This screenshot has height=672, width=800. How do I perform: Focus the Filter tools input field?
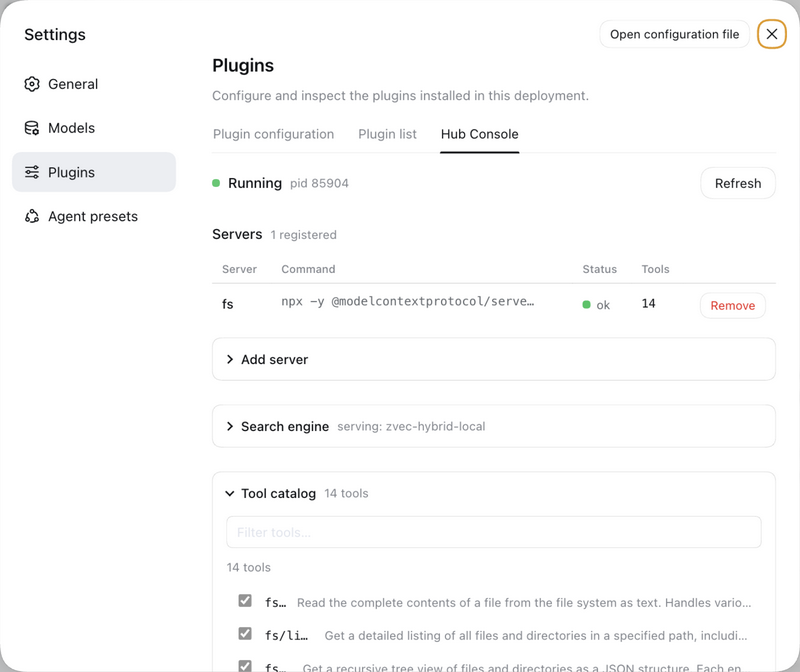[x=494, y=532]
